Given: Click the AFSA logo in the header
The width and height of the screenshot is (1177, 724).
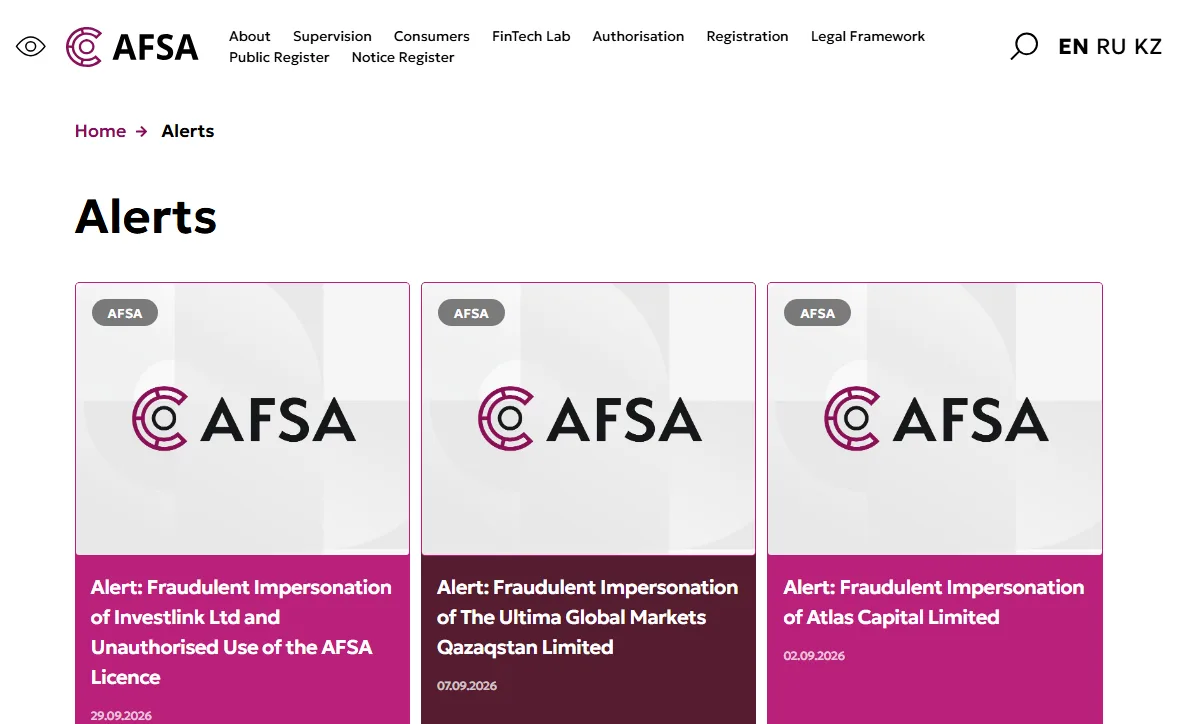Looking at the screenshot, I should 132,47.
